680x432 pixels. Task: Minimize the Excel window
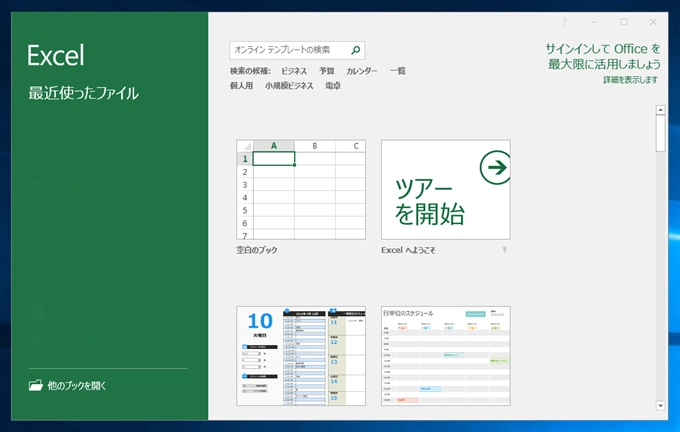coord(594,22)
